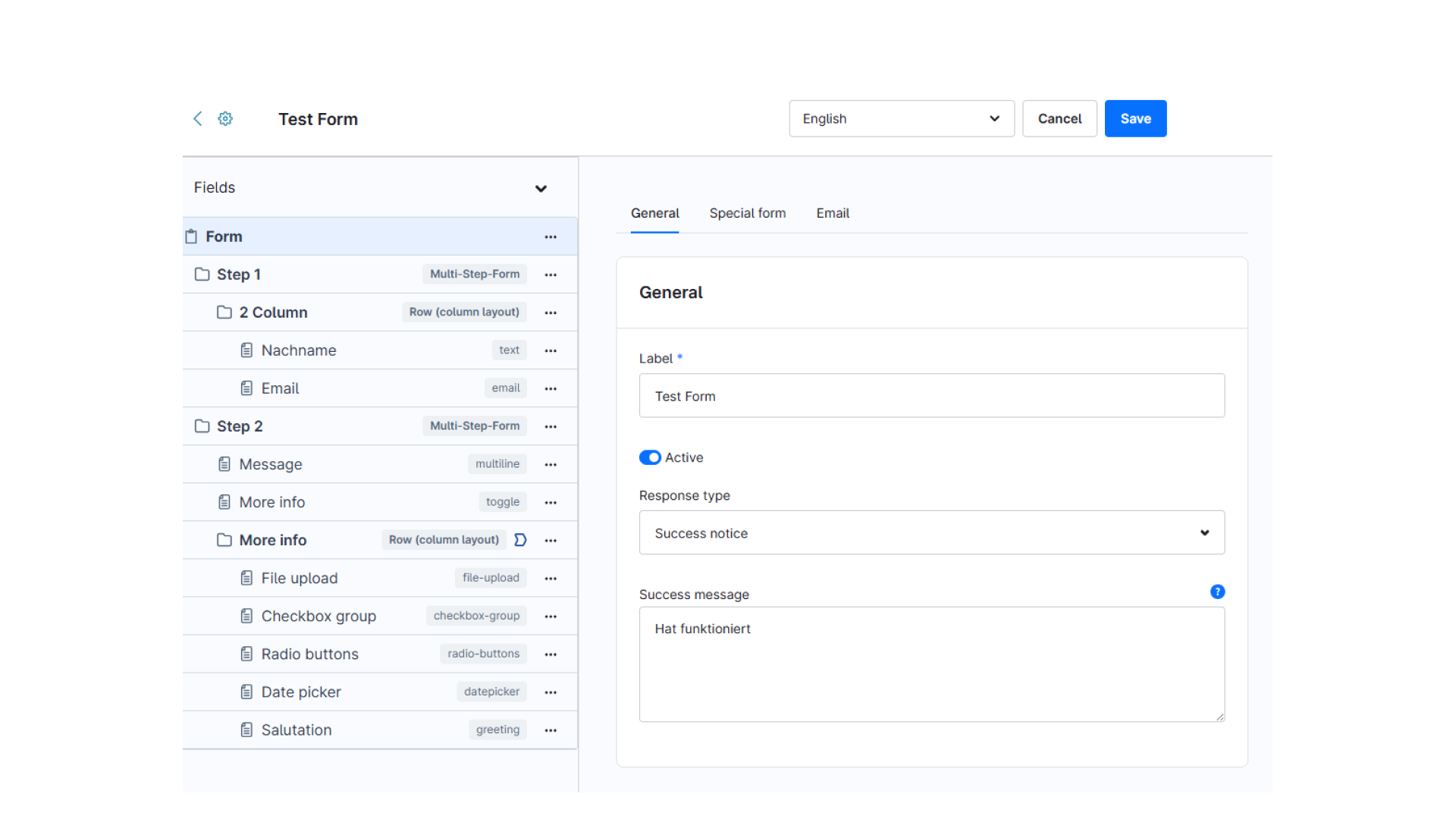The height and width of the screenshot is (819, 1456).
Task: Select Step 1 in the fields tree
Action: [x=380, y=275]
